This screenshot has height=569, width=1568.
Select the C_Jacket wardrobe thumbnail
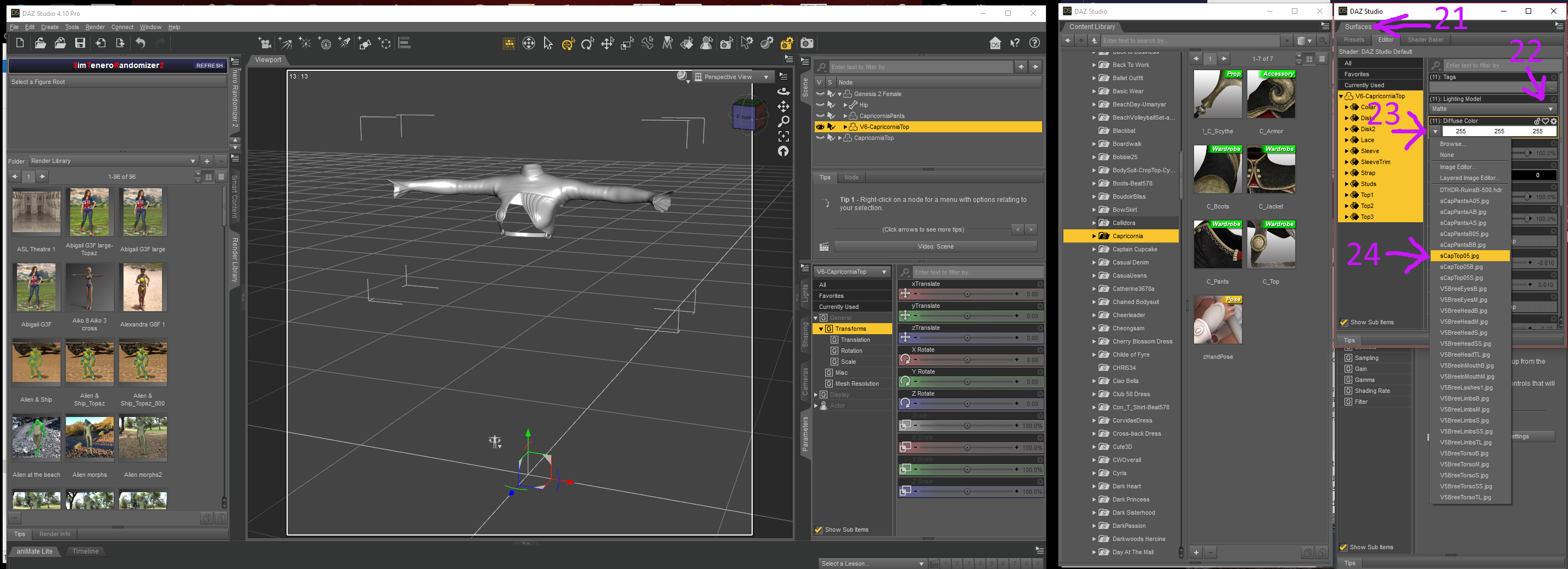1270,171
